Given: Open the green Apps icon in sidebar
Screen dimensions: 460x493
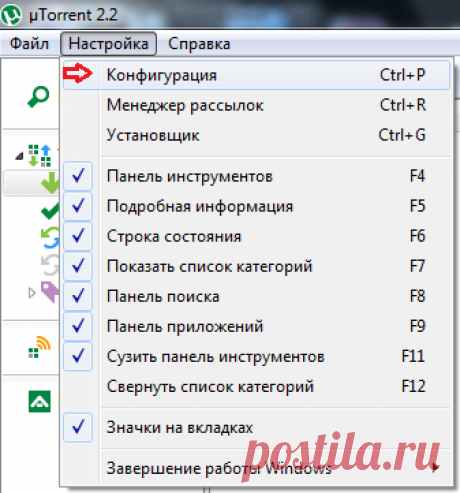Looking at the screenshot, I should coord(40,401).
